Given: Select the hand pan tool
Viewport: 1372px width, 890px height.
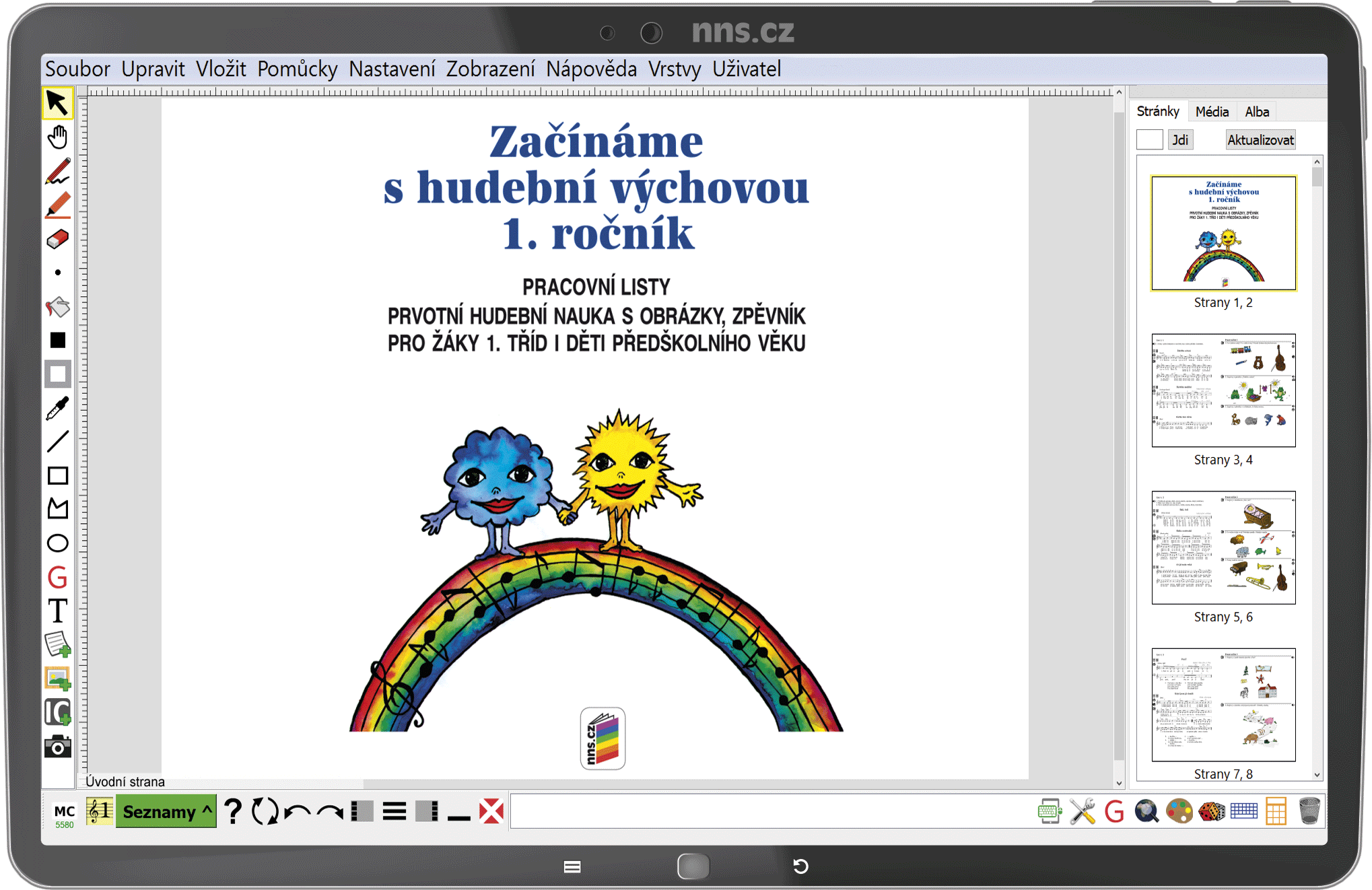Looking at the screenshot, I should pyautogui.click(x=58, y=137).
